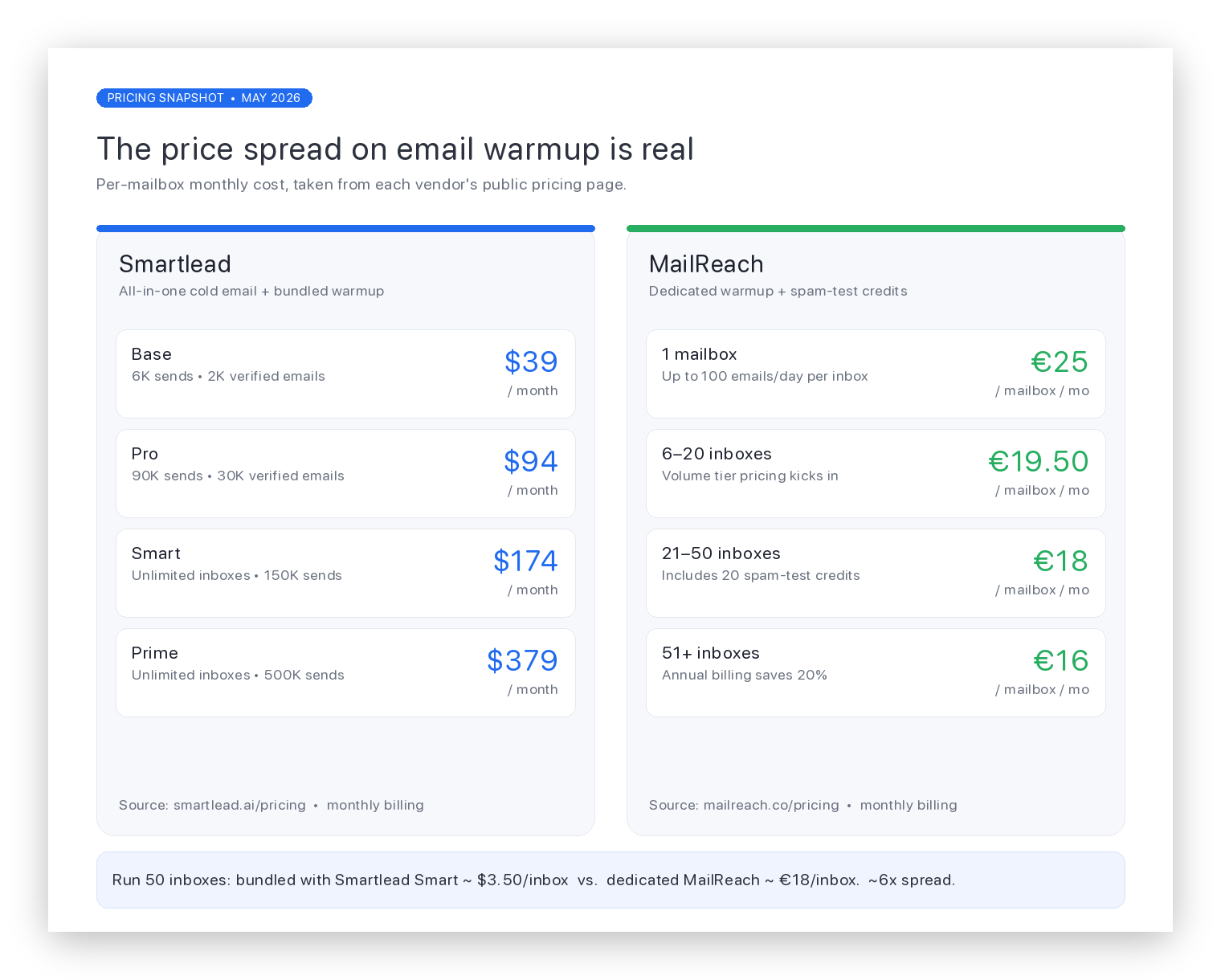Click "Unlimited inboxes • 150K sends" text
Screen dimensions: 1221x980
coord(237,575)
